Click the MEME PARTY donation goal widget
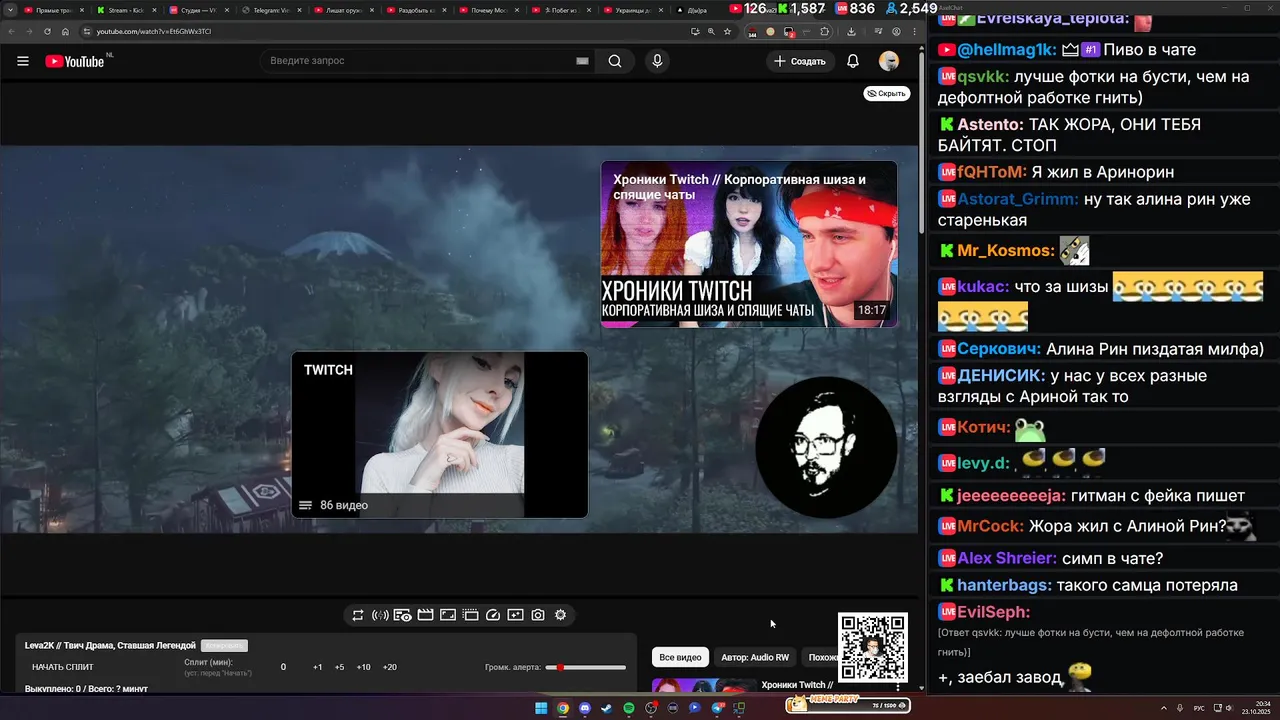The image size is (1280, 720). 848,705
